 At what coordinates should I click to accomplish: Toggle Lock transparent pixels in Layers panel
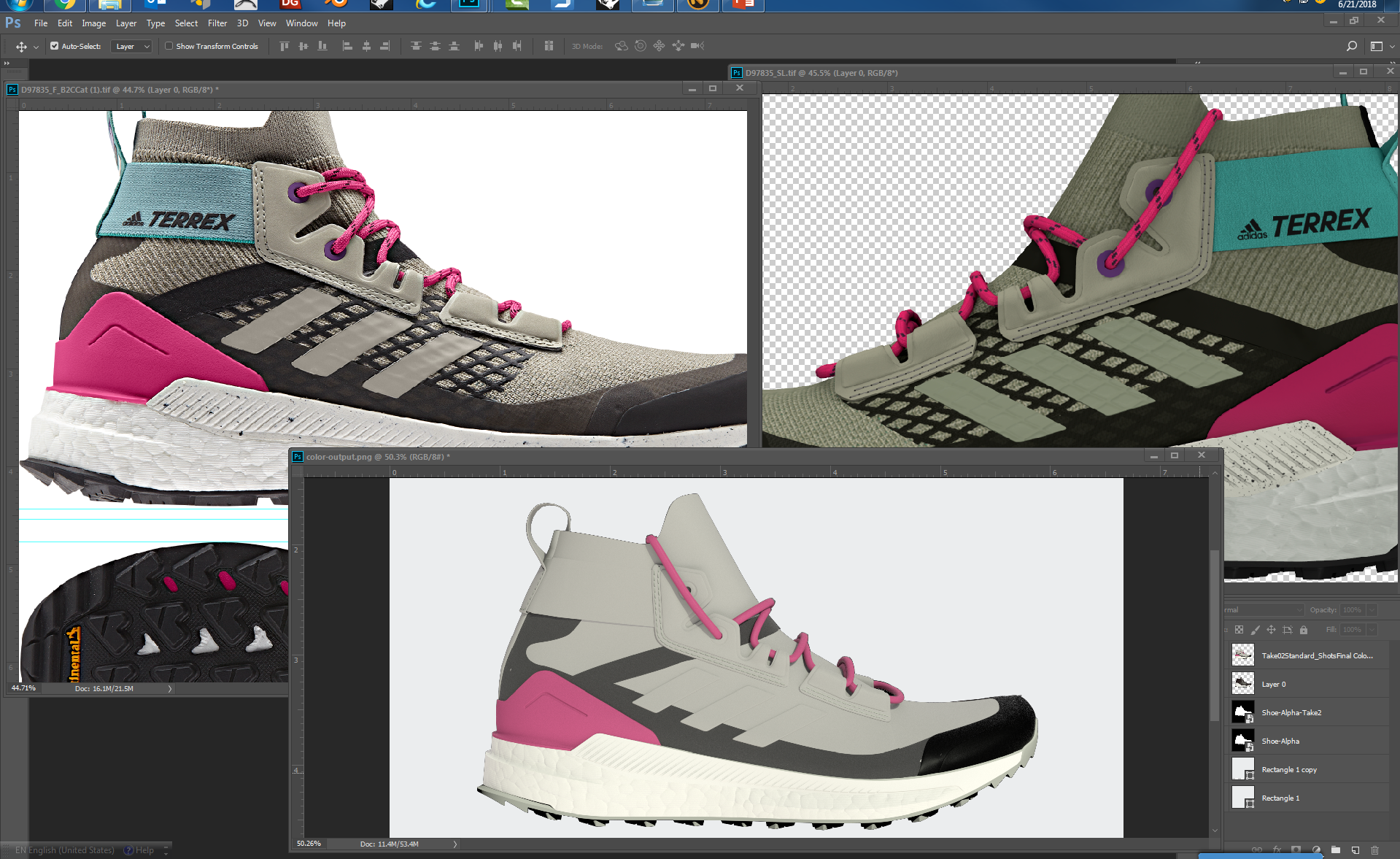1239,630
